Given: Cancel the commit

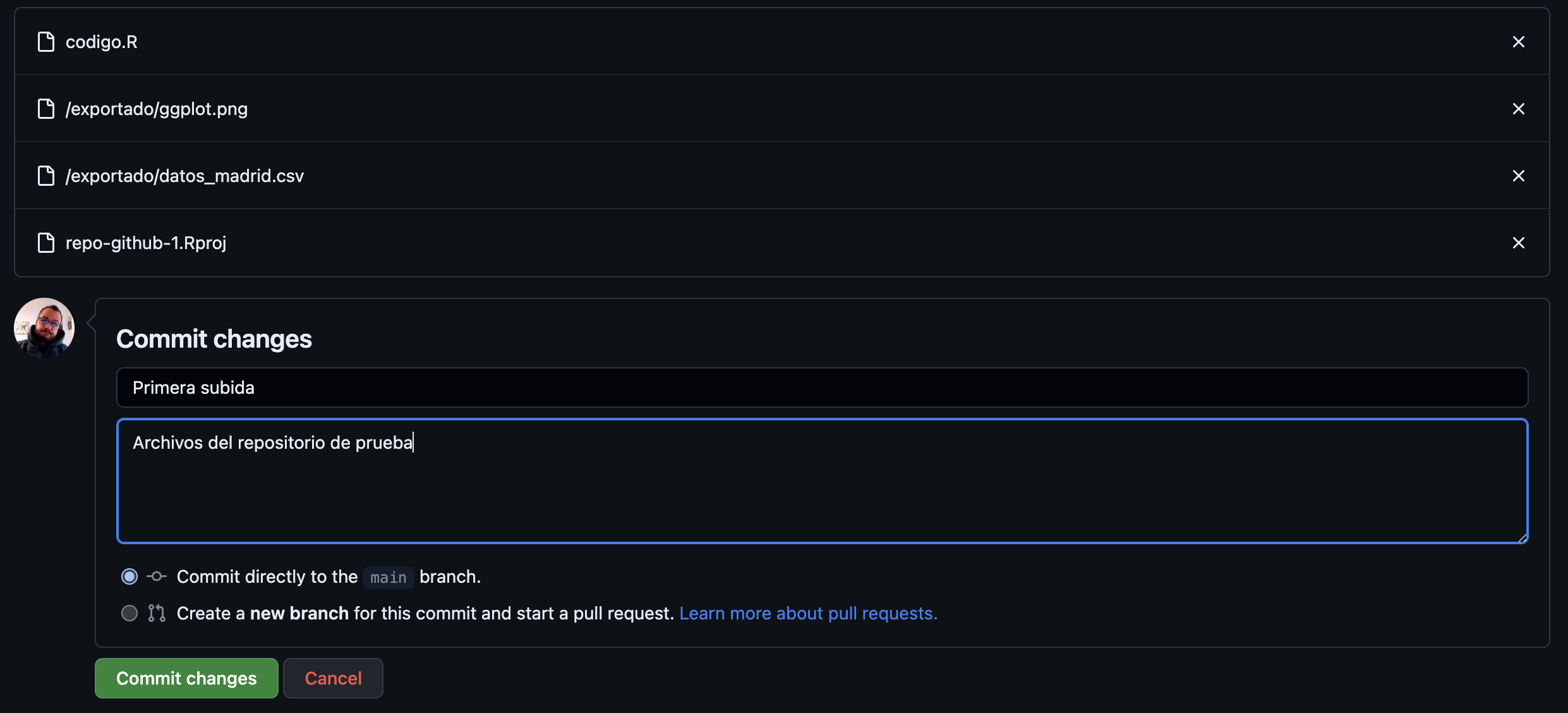Looking at the screenshot, I should coord(333,678).
